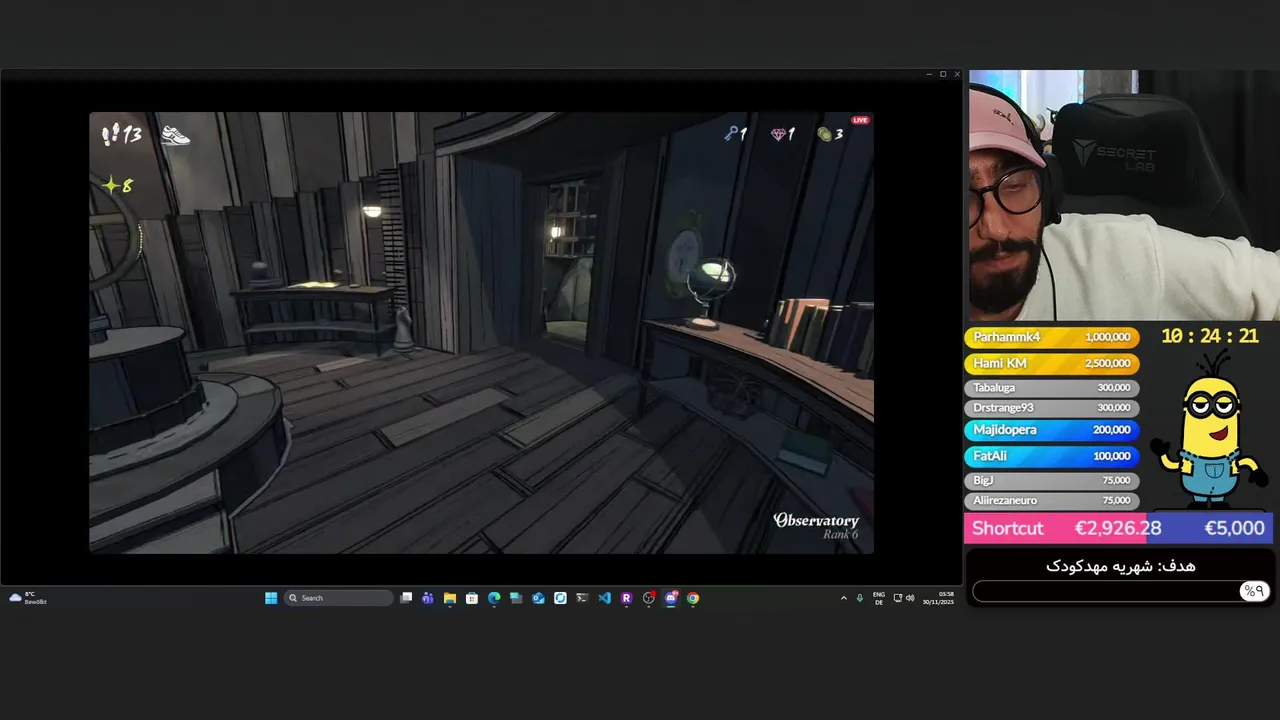This screenshot has width=1280, height=720.
Task: Click the pink gem icon in the game HUD
Action: coord(778,134)
